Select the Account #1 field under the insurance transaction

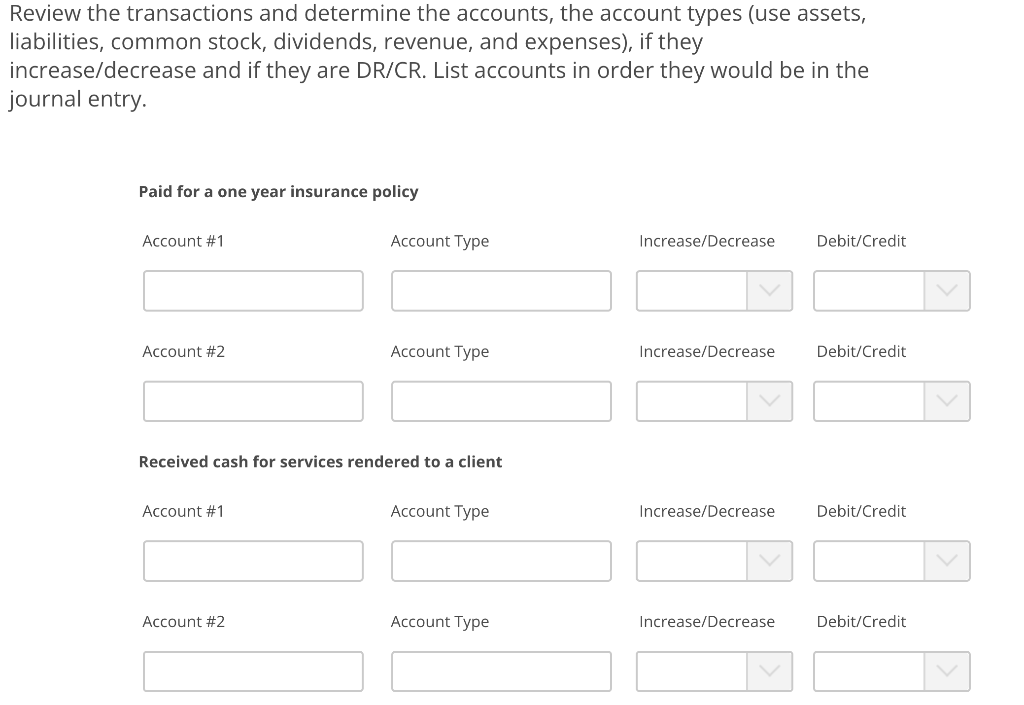(253, 291)
